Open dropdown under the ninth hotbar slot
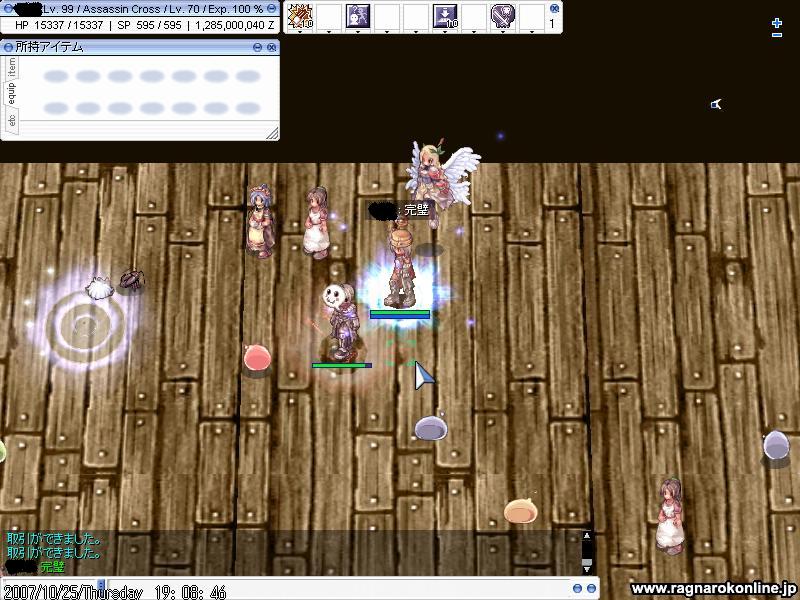 pos(532,32)
